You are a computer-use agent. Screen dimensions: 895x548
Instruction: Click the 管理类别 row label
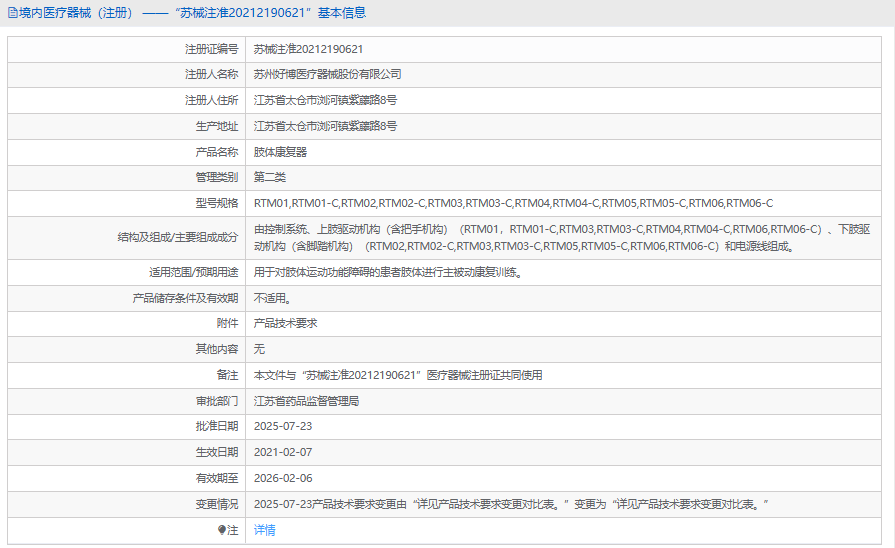(x=217, y=178)
